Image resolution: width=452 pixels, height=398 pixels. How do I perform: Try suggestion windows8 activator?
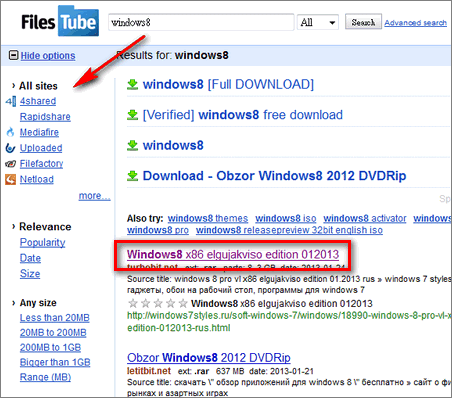pos(365,219)
